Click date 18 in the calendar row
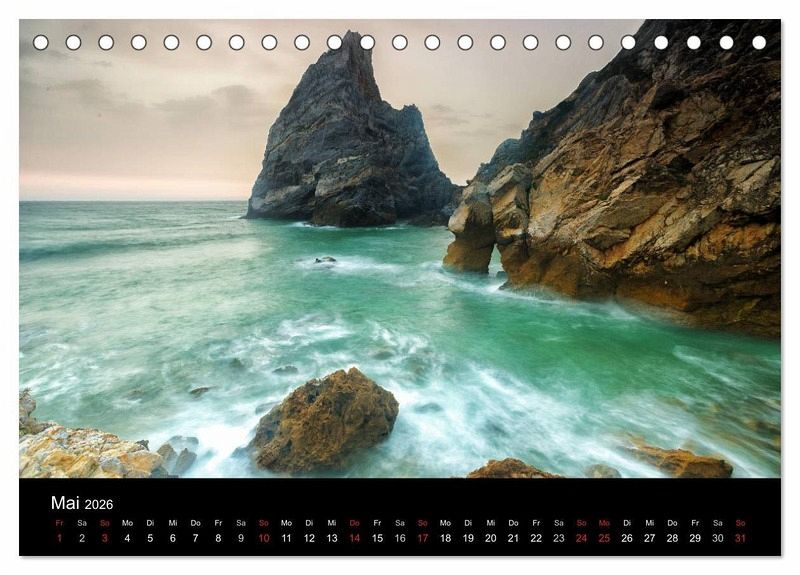The image size is (800, 575). [x=445, y=538]
